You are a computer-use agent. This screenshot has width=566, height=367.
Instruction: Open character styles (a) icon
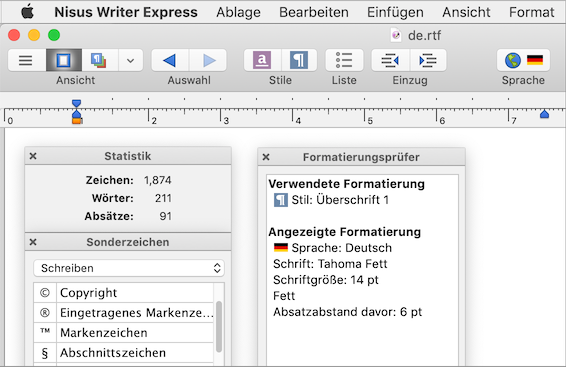point(262,60)
